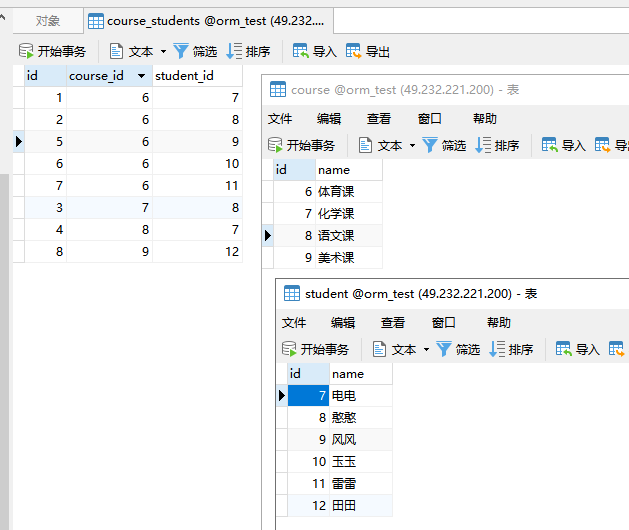Viewport: 629px width, 530px height.
Task: Select highlighted id cell 7 in student table
Action: tap(308, 396)
